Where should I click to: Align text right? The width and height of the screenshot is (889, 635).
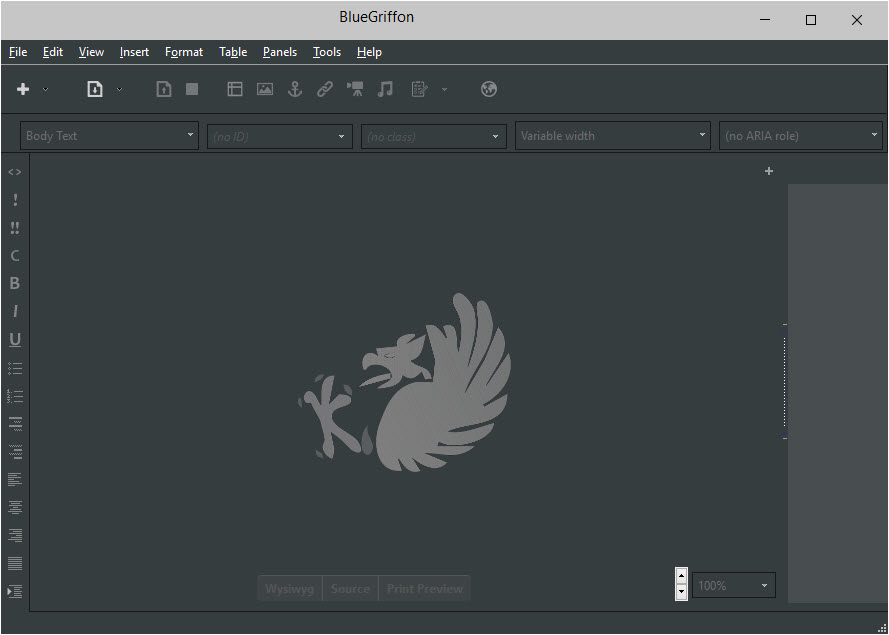coord(15,535)
